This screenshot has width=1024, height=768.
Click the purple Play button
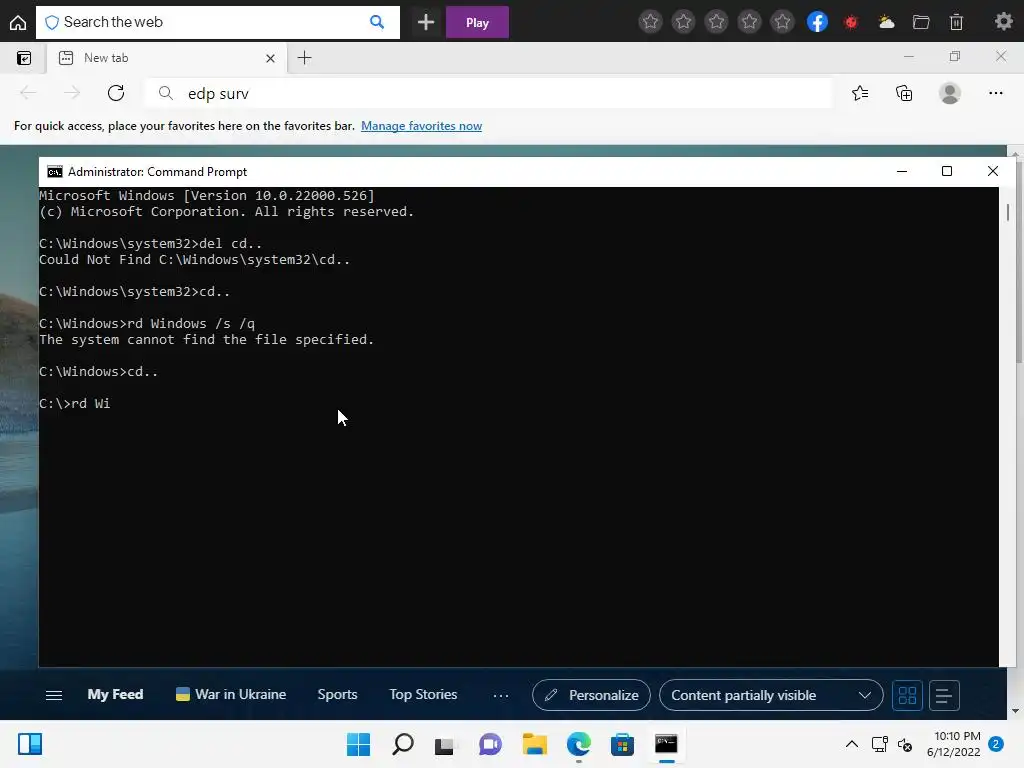[x=477, y=22]
